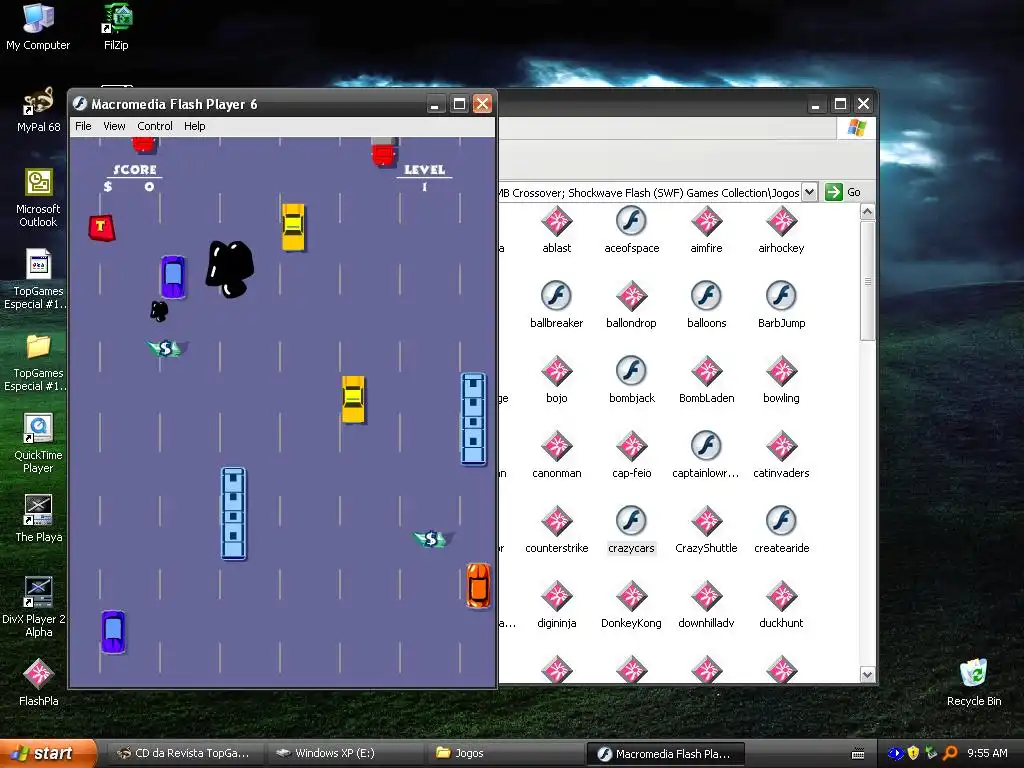This screenshot has height=768, width=1024.
Task: Click the security shield tray icon
Action: pyautogui.click(x=914, y=753)
